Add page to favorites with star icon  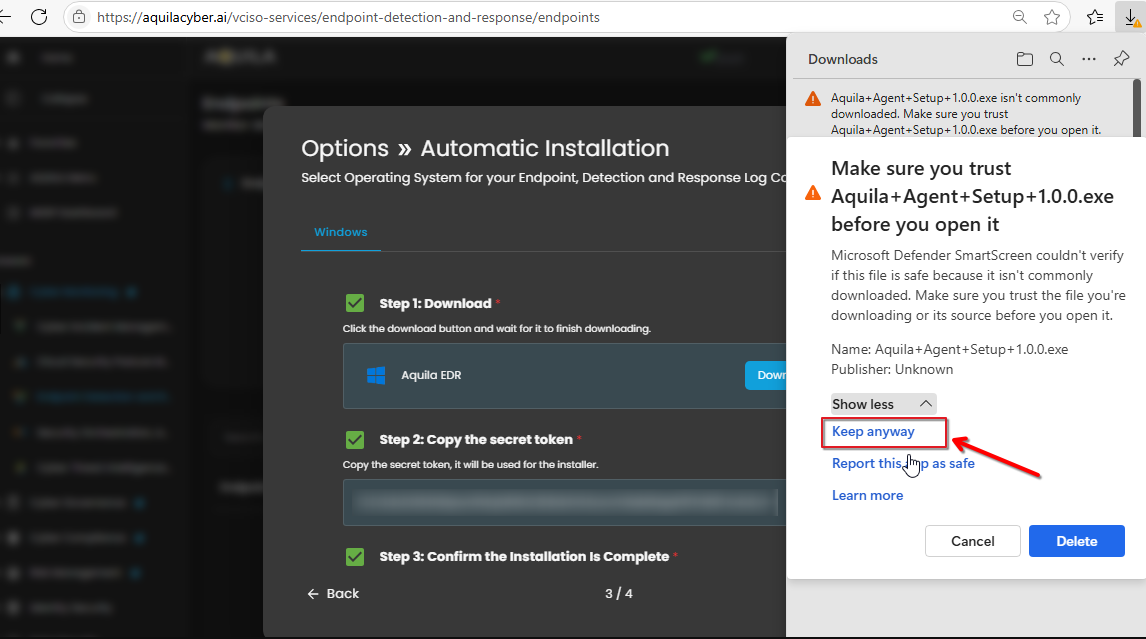coord(1051,17)
